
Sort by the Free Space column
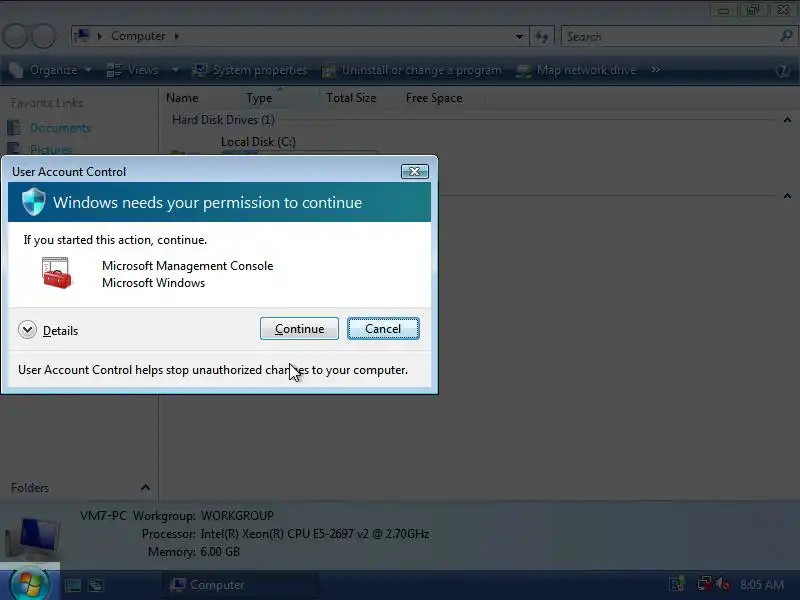[x=434, y=98]
